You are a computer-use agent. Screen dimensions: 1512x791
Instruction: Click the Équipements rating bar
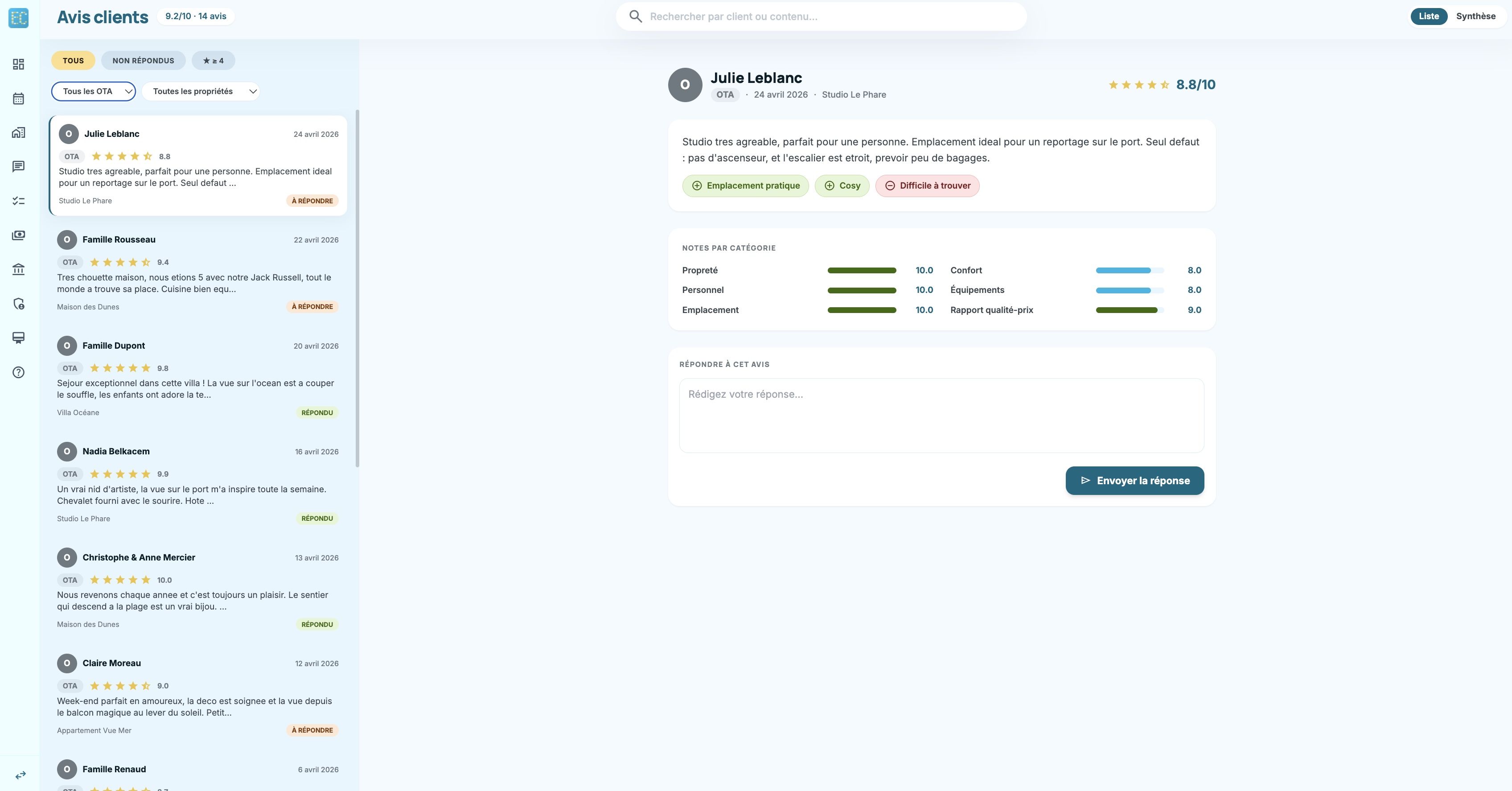(x=1130, y=291)
